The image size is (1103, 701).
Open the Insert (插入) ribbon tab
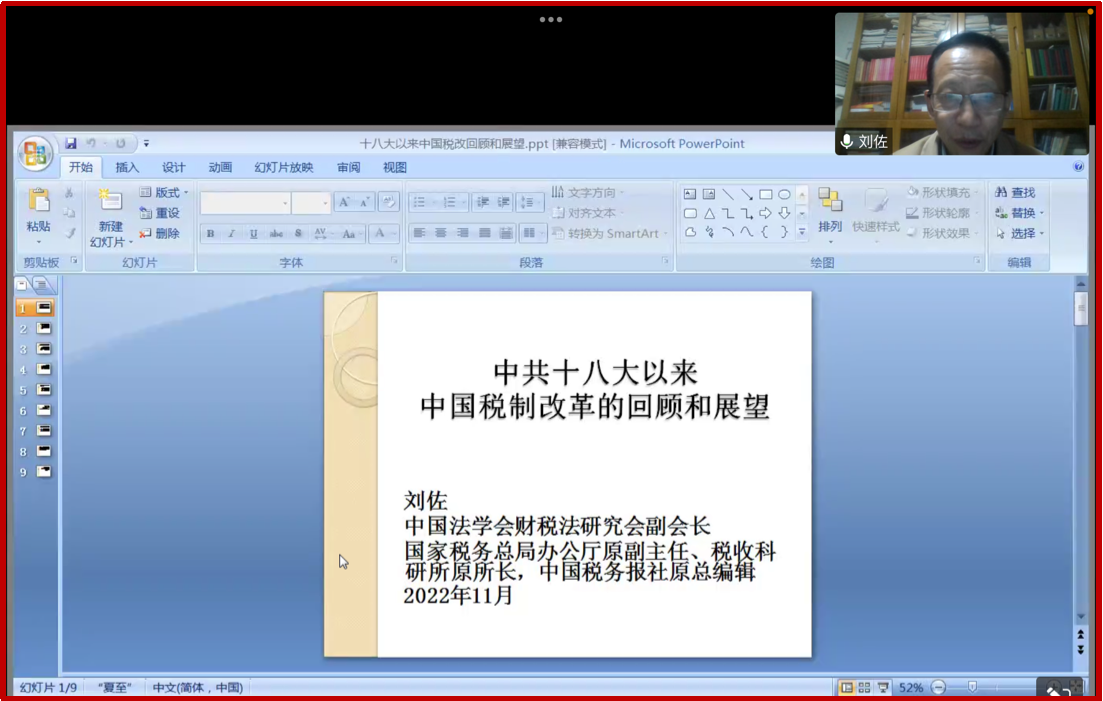pyautogui.click(x=127, y=168)
